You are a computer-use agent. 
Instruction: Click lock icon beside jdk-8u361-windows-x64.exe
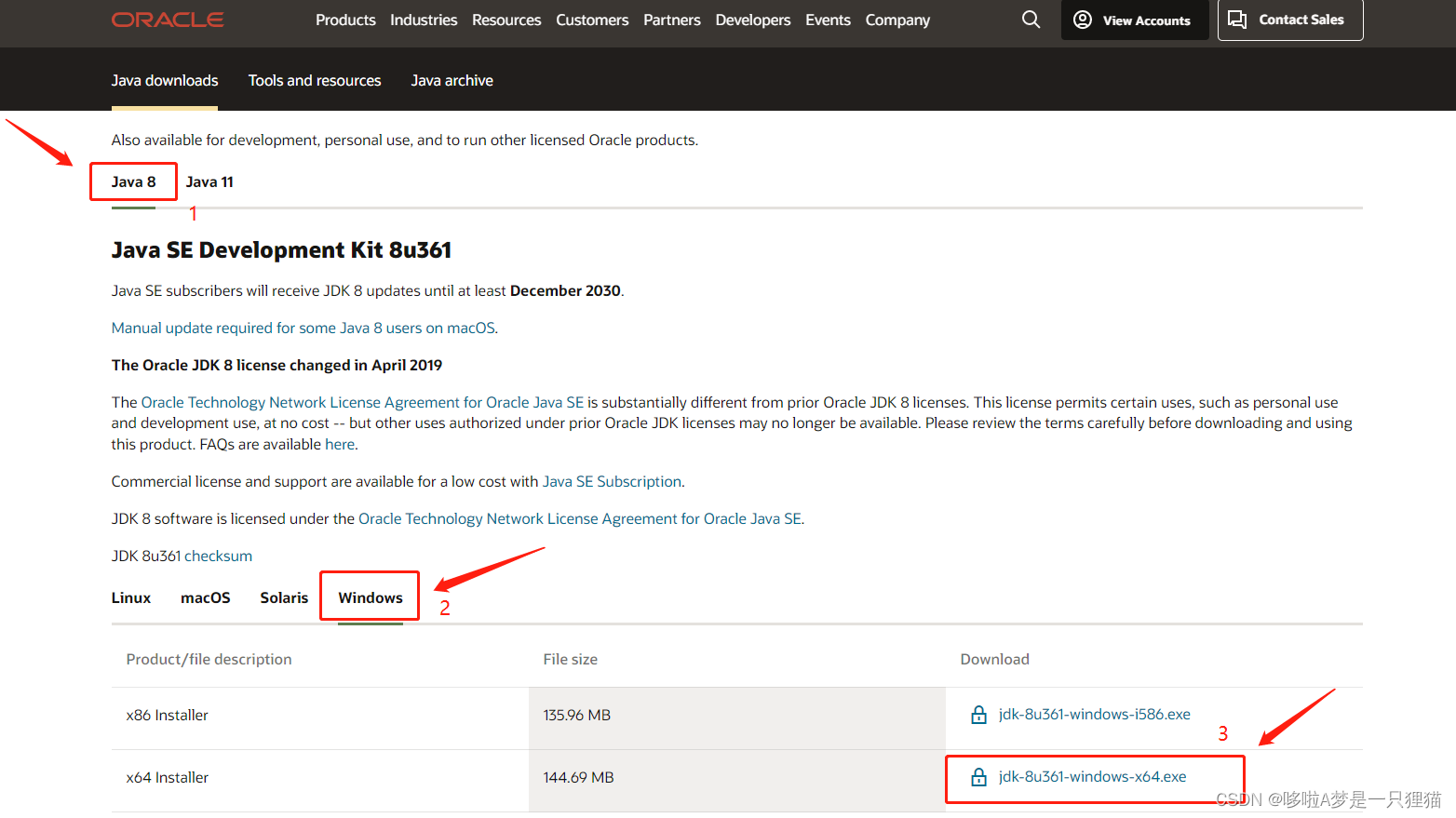tap(978, 777)
